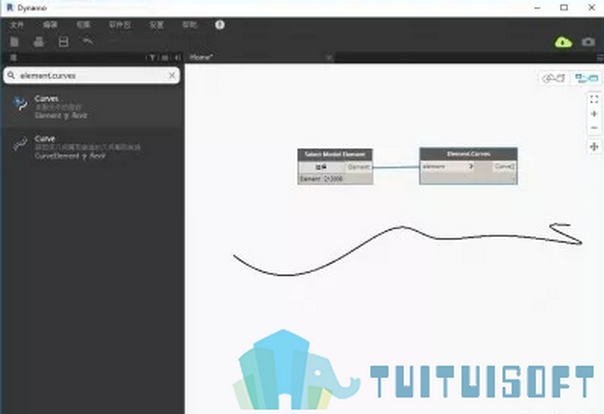The width and height of the screenshot is (604, 414).
Task: Click the arrow next to element input
Action: [471, 167]
